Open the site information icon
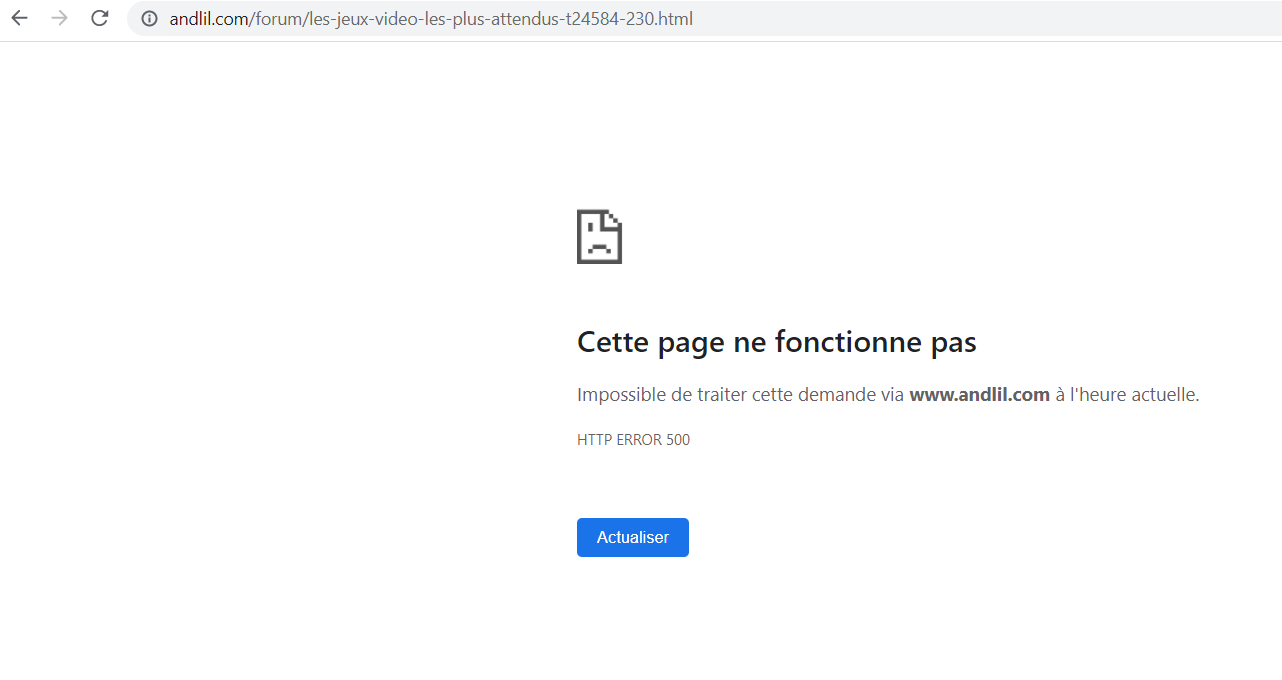 point(150,19)
